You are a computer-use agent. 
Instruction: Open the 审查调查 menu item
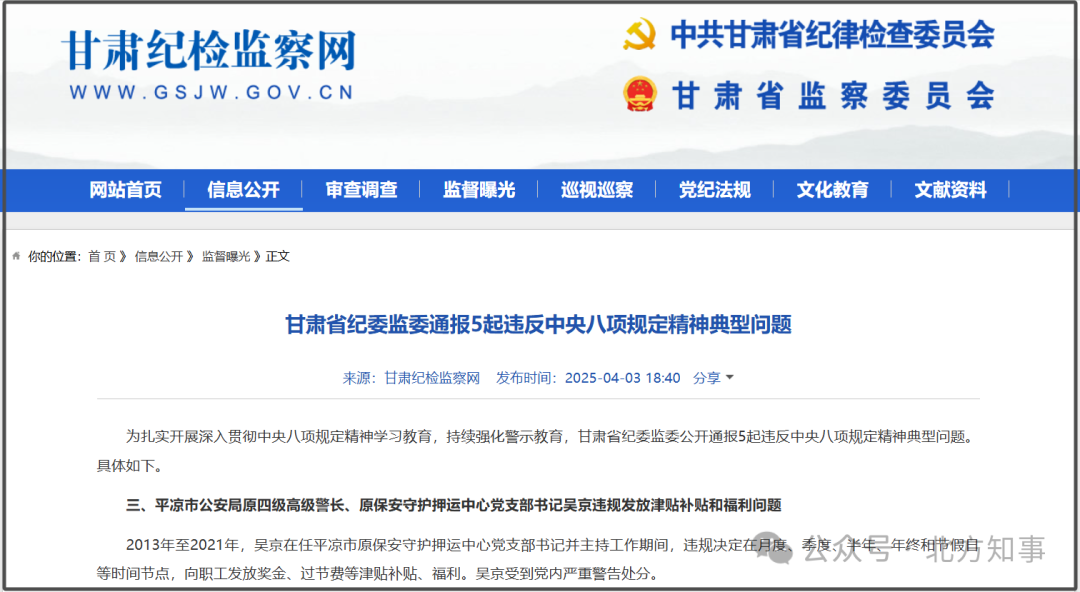362,190
